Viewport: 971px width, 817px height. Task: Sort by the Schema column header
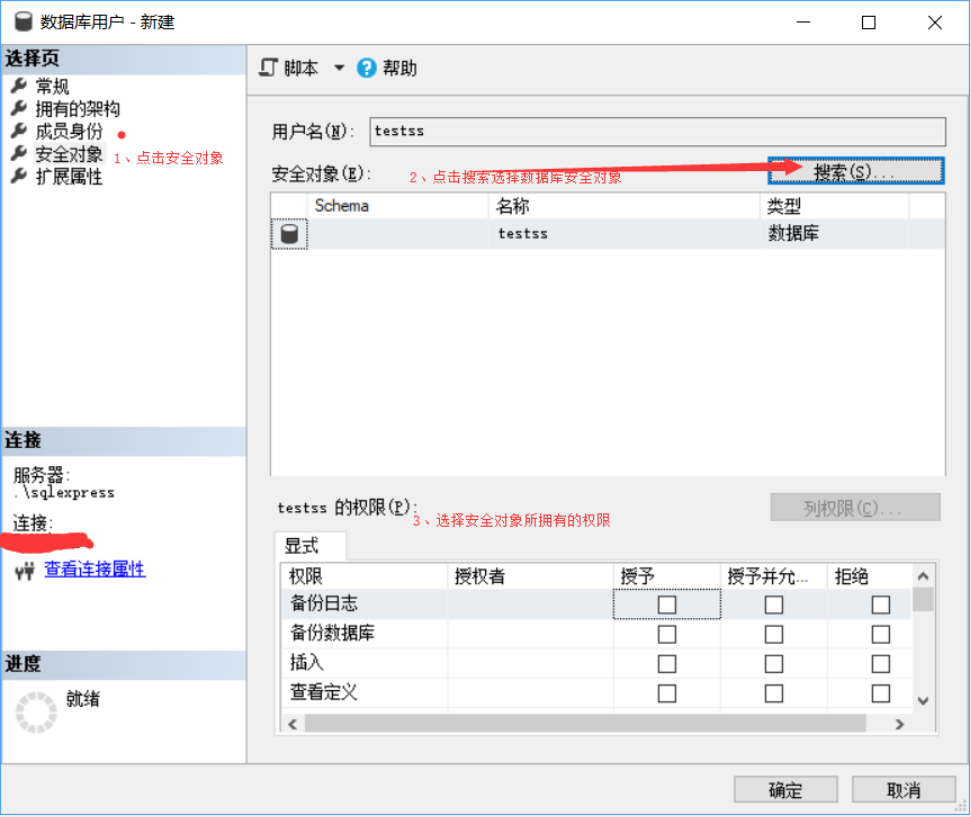tap(398, 206)
